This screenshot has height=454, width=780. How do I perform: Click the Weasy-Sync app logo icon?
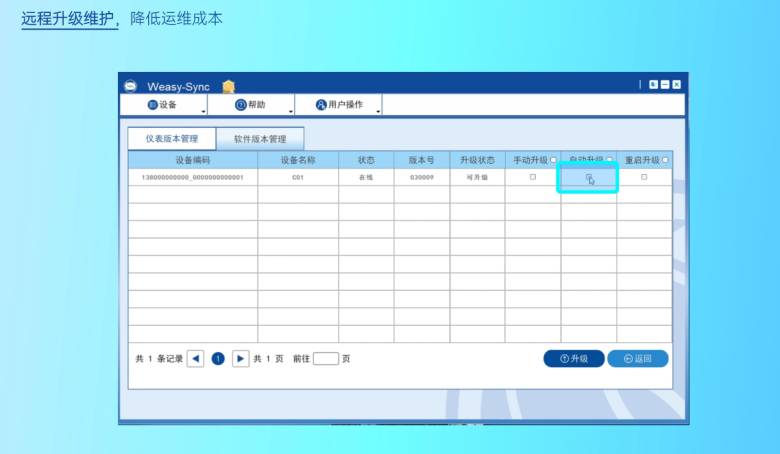click(129, 86)
